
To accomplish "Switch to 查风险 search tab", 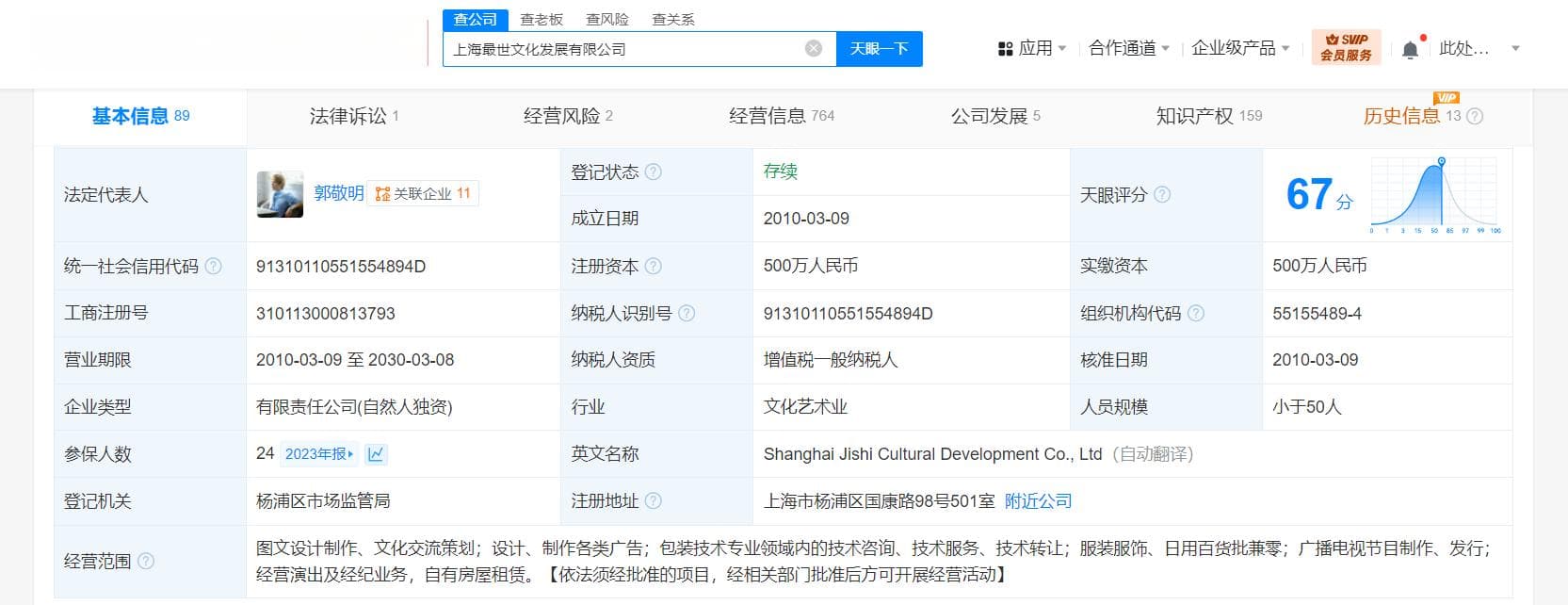I will pyautogui.click(x=607, y=19).
